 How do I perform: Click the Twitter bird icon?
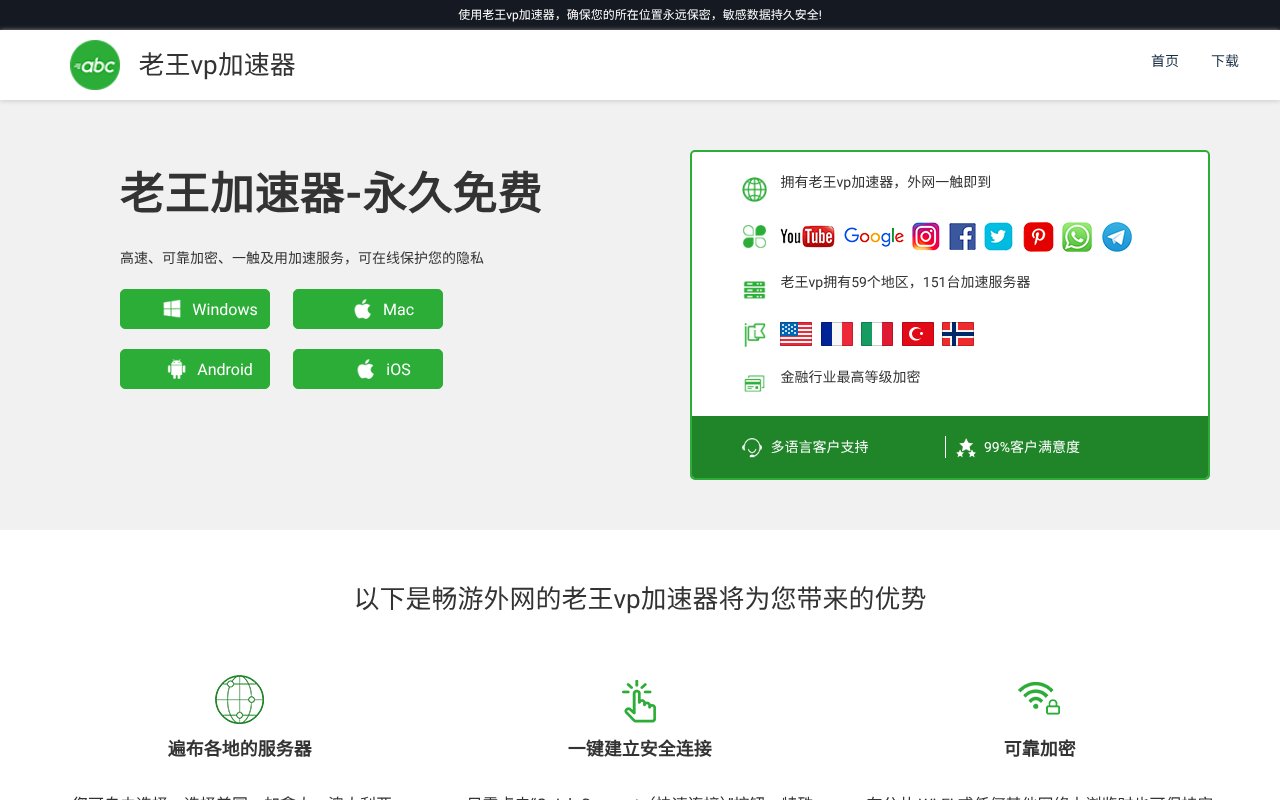[998, 236]
